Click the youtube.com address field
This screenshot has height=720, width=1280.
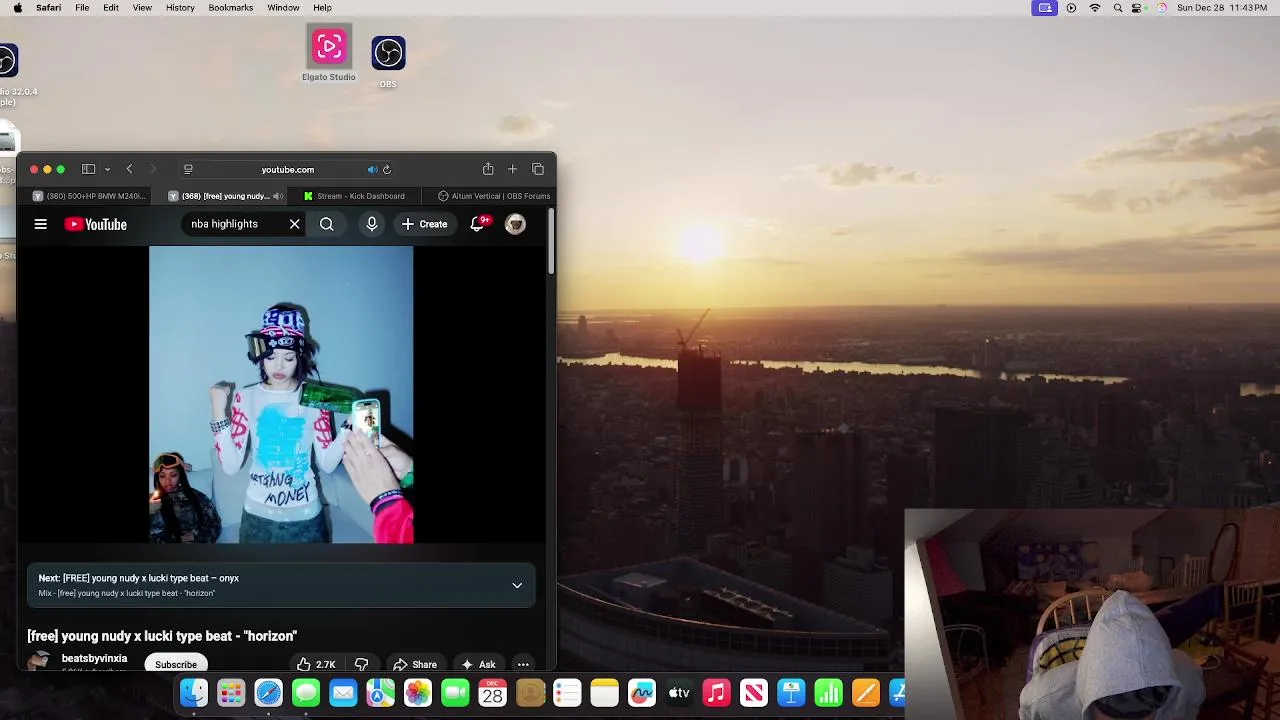click(x=288, y=169)
